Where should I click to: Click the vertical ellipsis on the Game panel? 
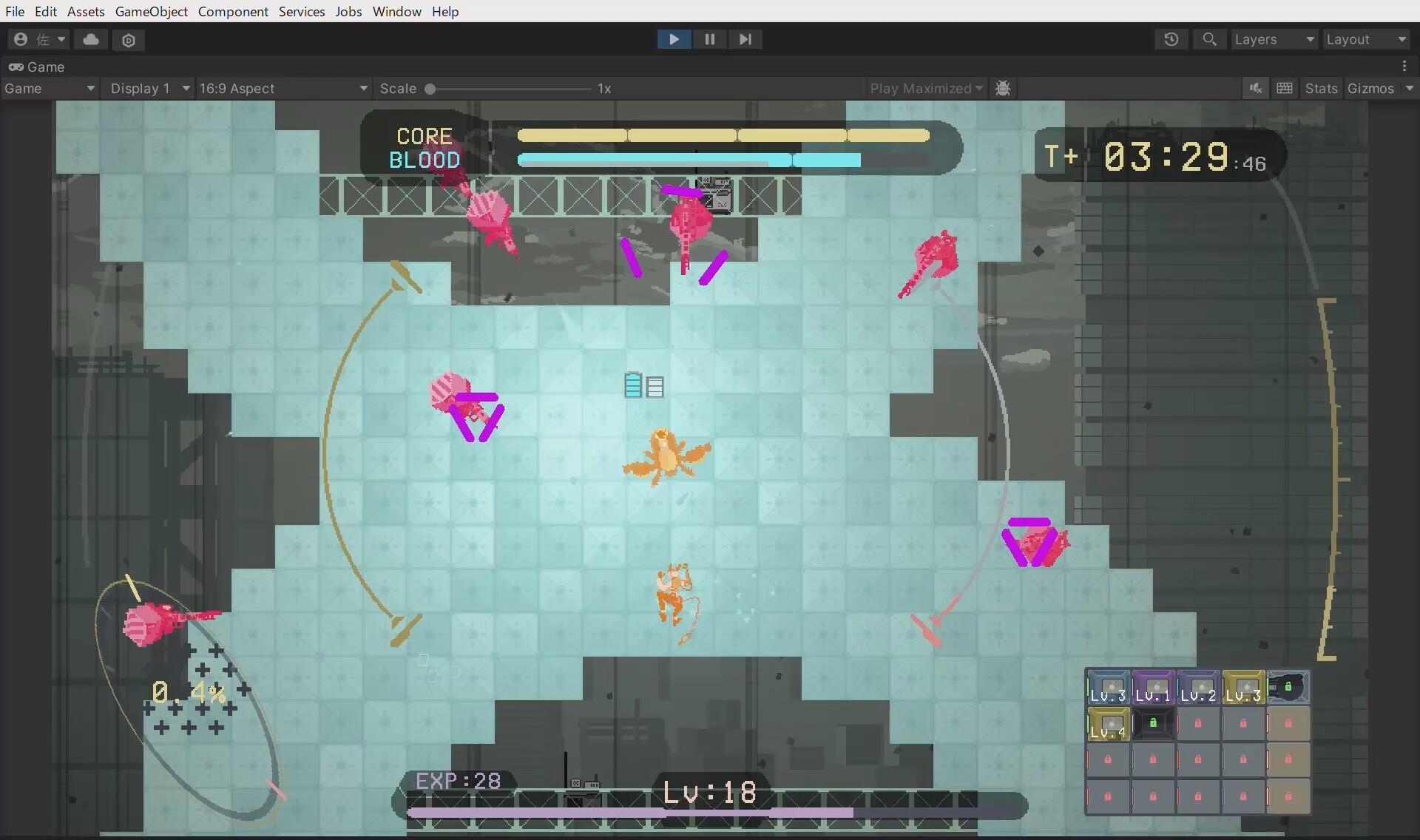pos(1404,66)
